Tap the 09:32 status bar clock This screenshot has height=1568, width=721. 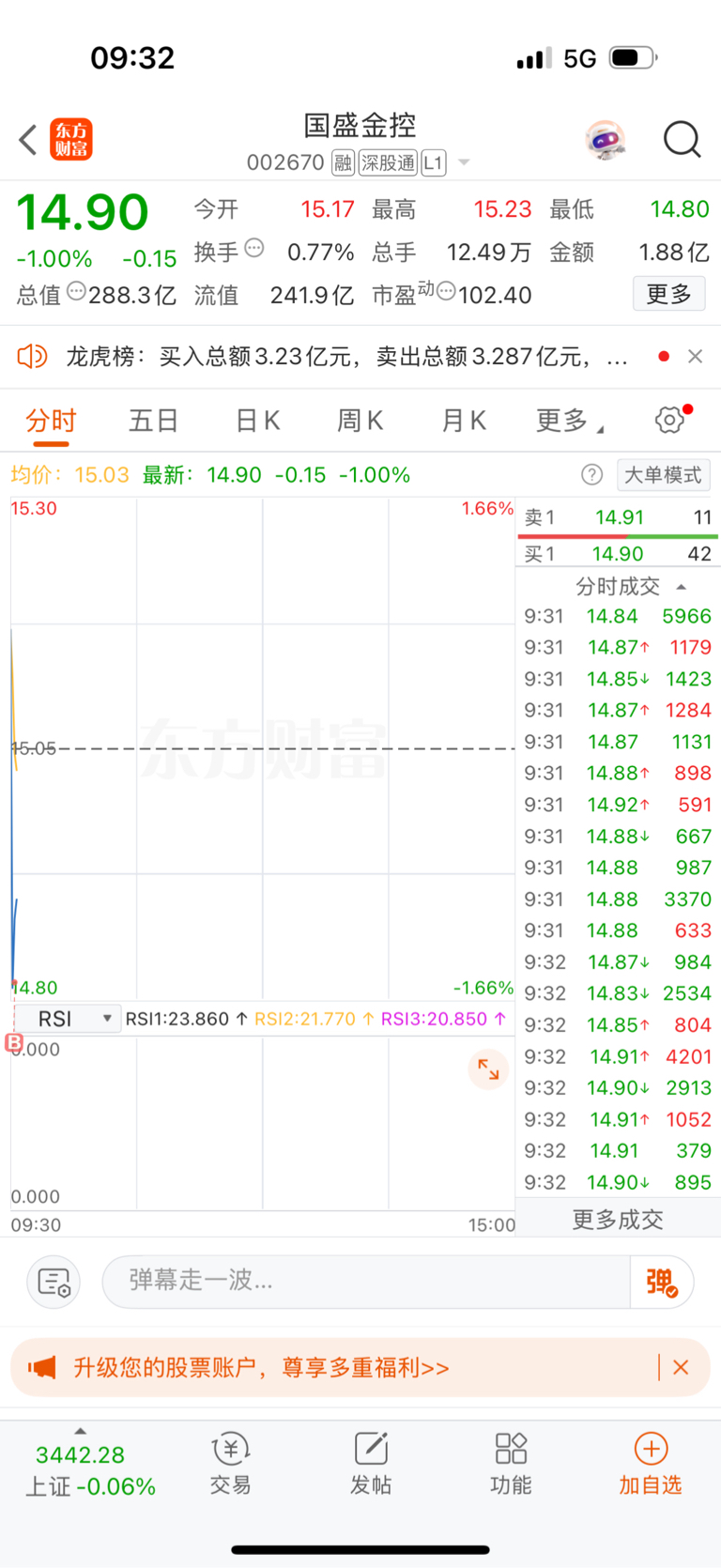132,58
